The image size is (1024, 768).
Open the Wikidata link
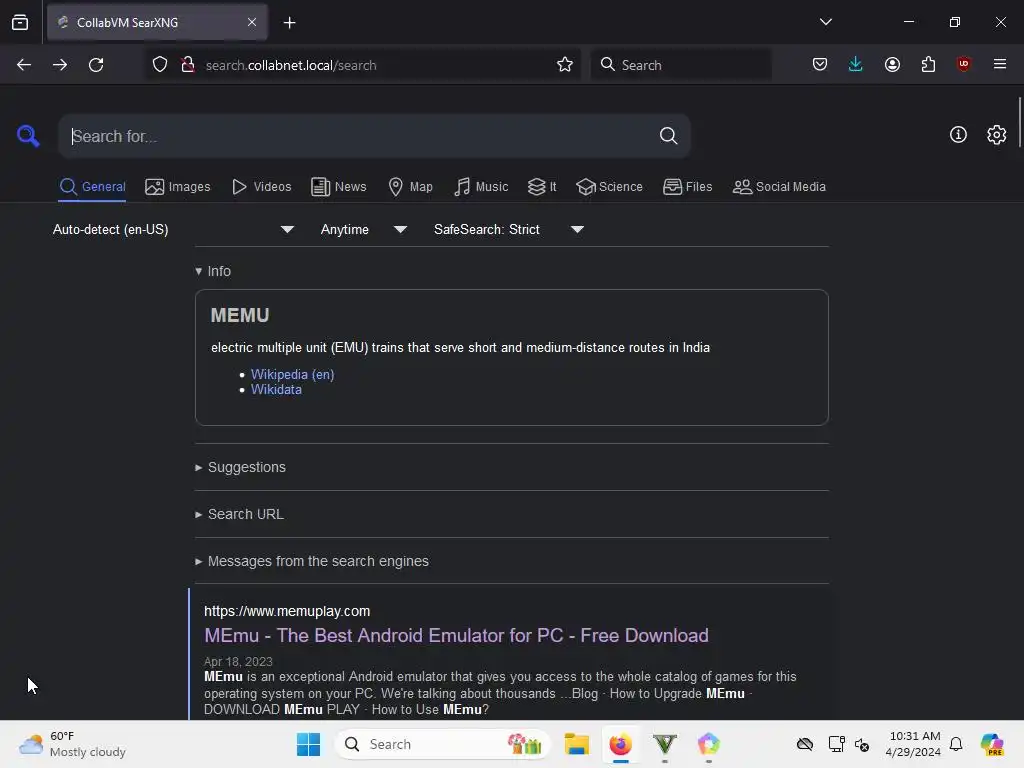point(276,389)
